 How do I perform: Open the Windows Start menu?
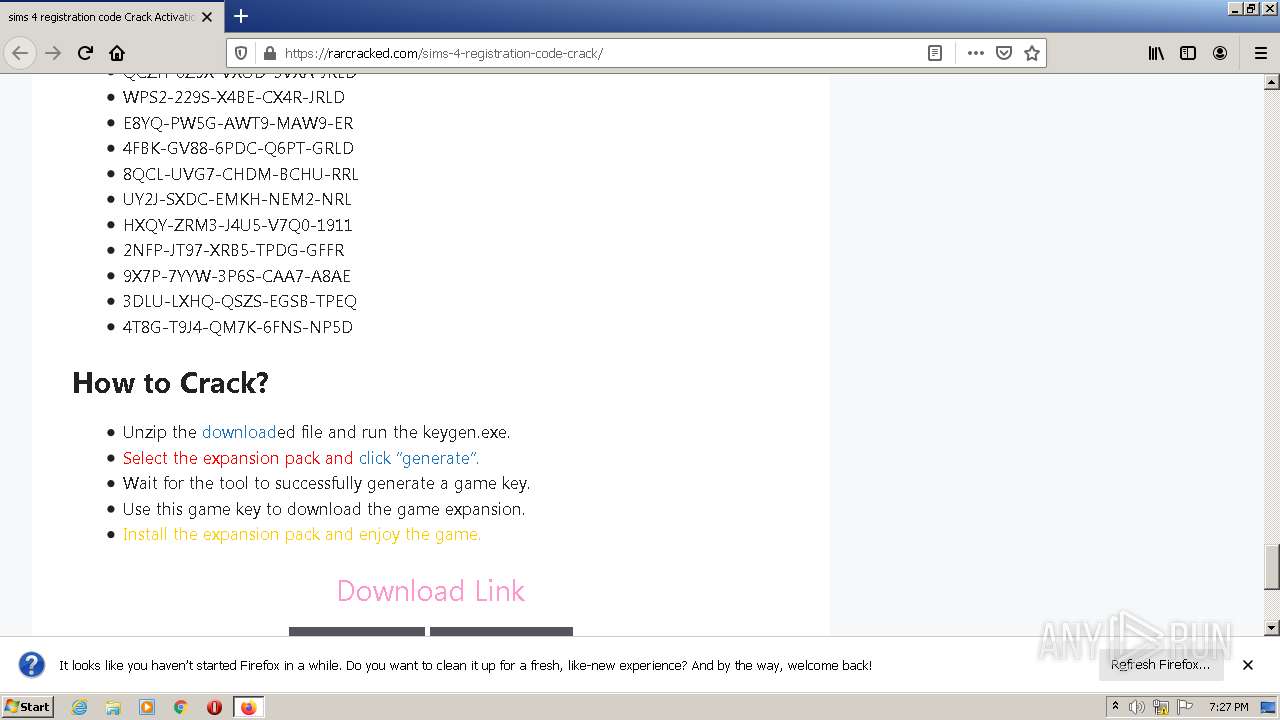pos(27,707)
